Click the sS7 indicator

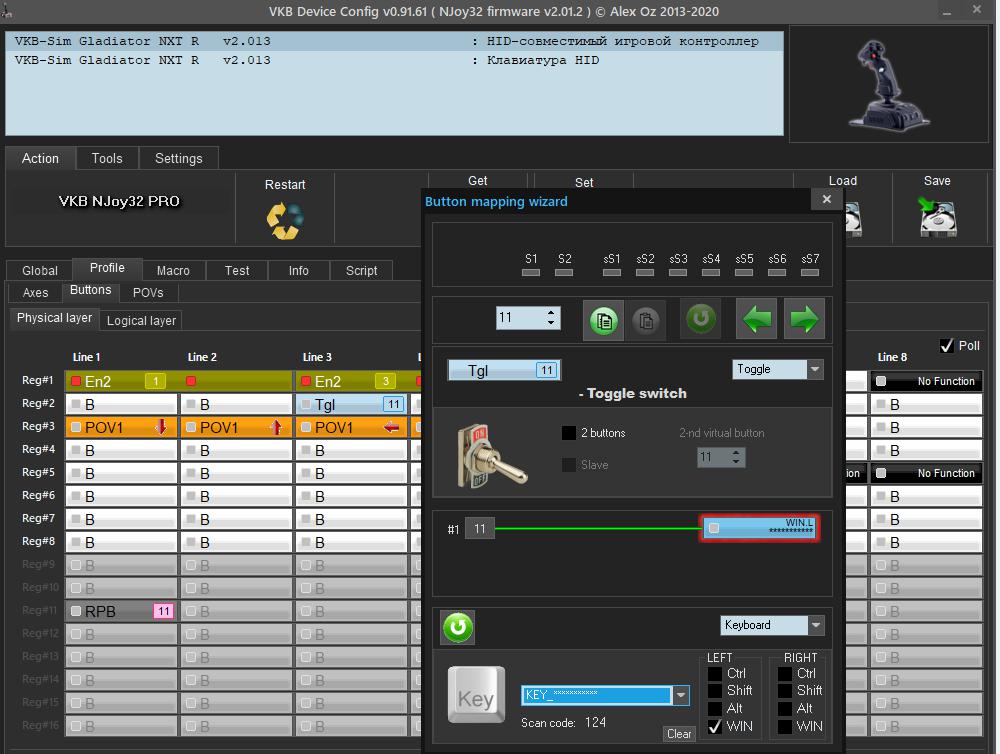coord(810,272)
